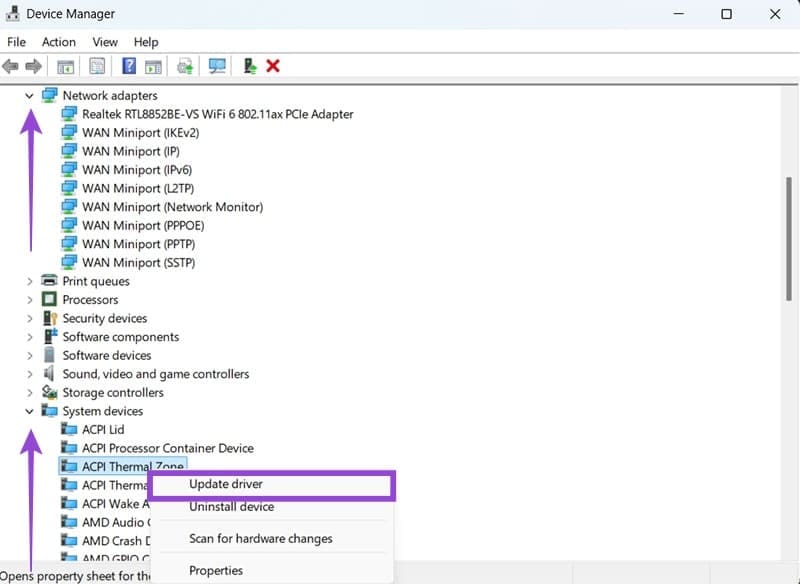Viewport: 800px width, 584px height.
Task: Open Help using the blue question mark icon
Action: 128,66
